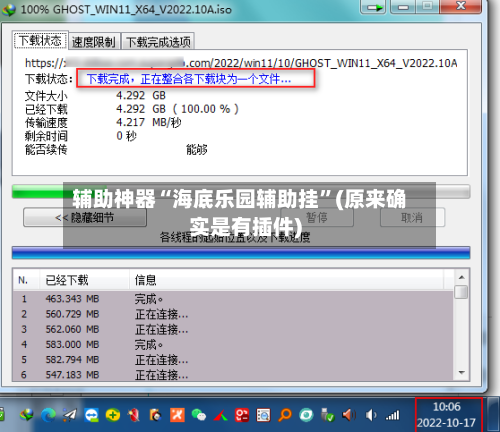Open the WeChat tray icon
The width and height of the screenshot is (500, 432).
point(199,415)
